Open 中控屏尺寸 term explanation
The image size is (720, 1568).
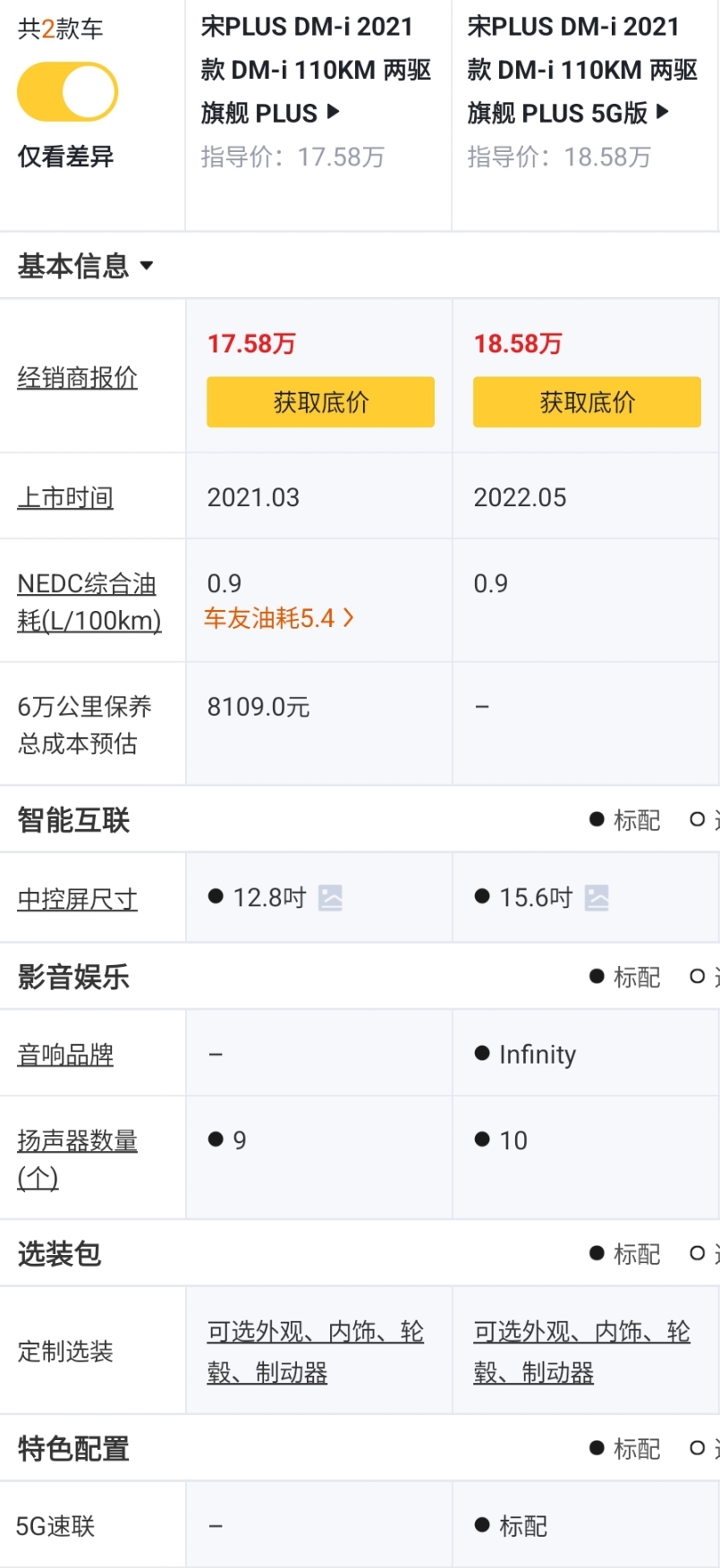(77, 899)
